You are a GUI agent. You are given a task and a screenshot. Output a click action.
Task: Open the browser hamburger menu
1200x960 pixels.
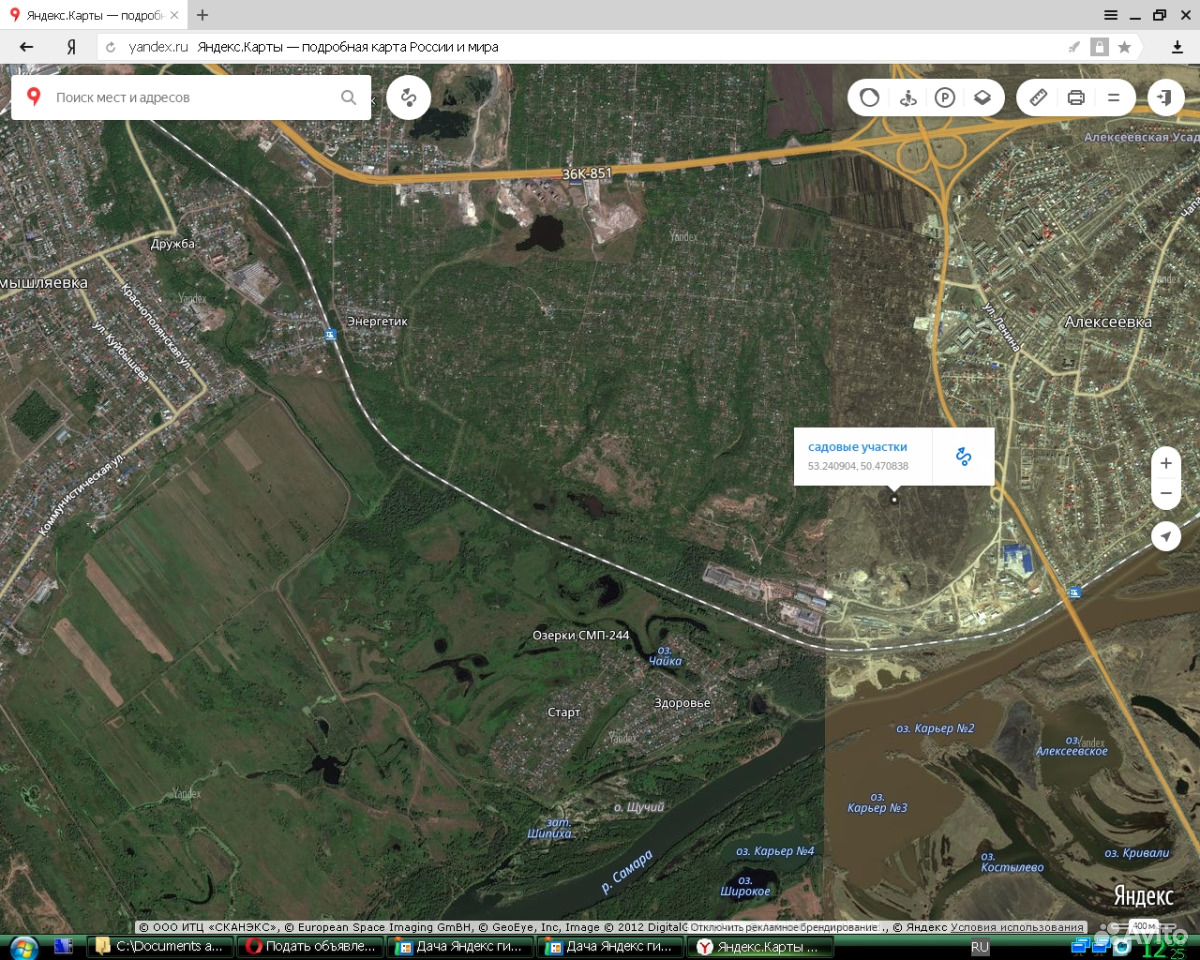click(1111, 15)
